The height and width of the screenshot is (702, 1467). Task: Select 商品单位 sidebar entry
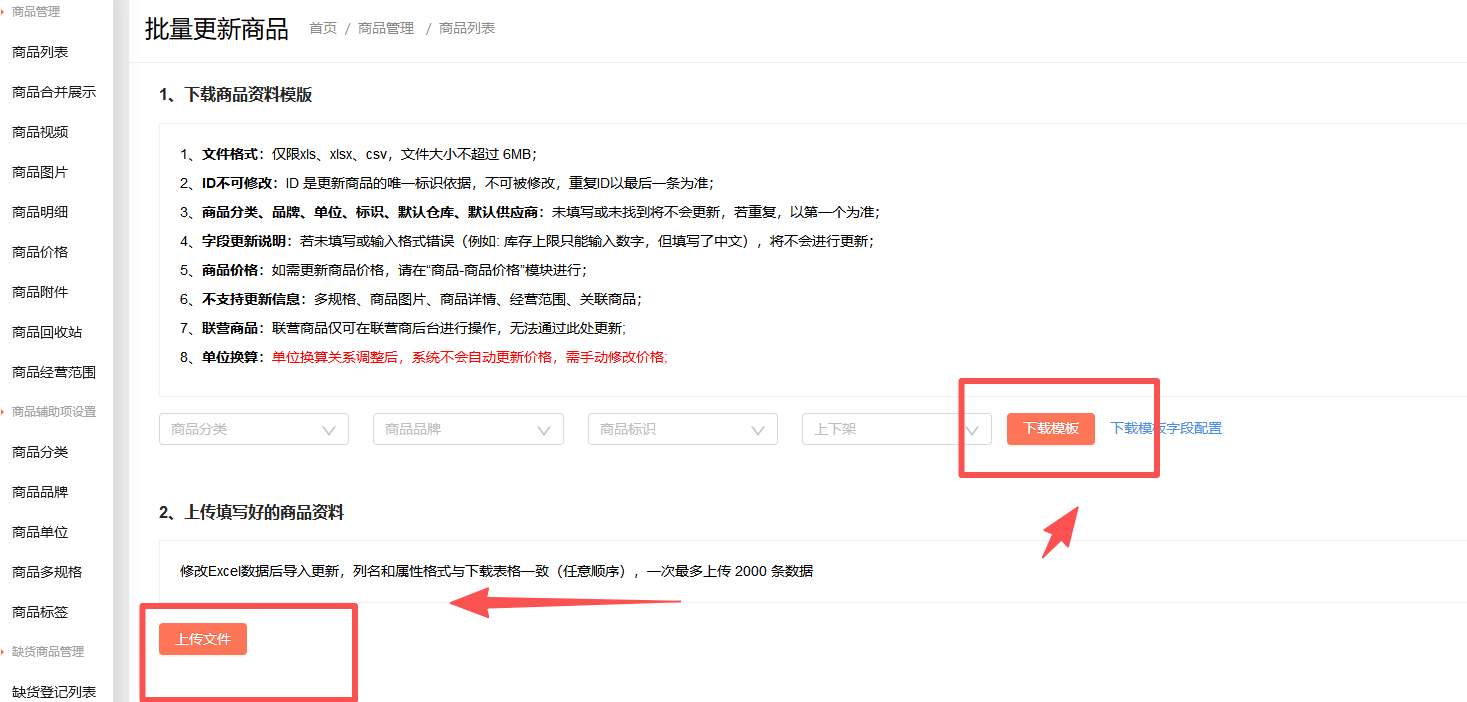coord(40,532)
